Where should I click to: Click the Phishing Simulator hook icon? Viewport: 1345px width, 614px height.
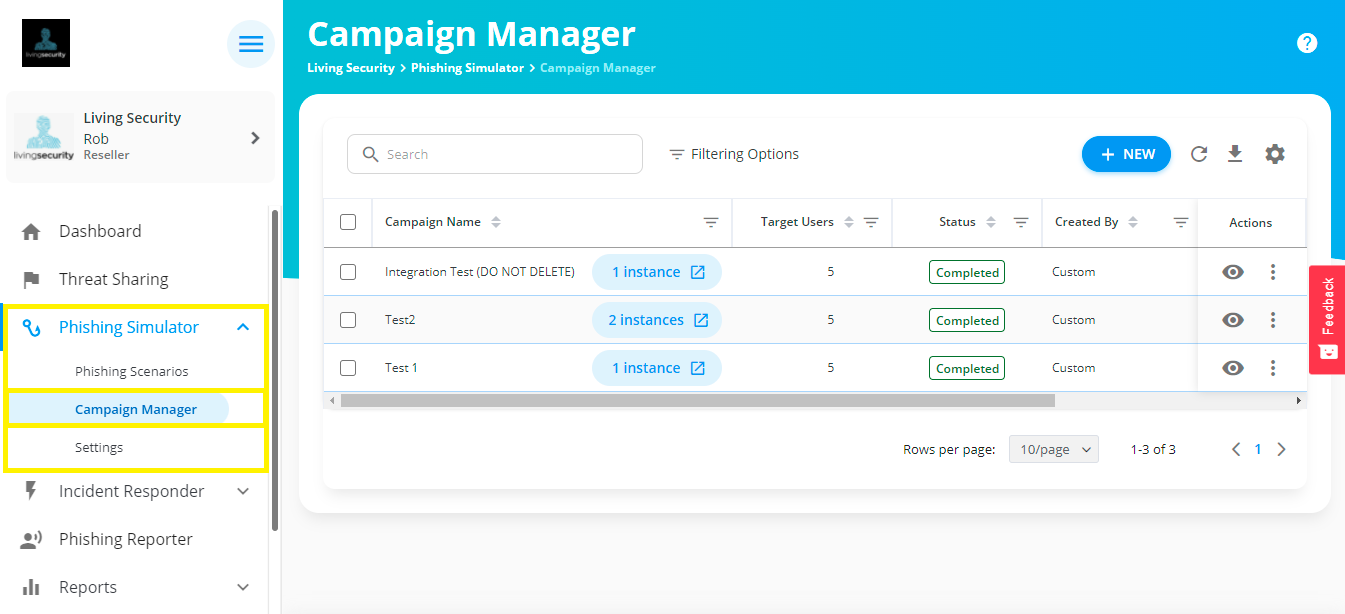tap(32, 328)
